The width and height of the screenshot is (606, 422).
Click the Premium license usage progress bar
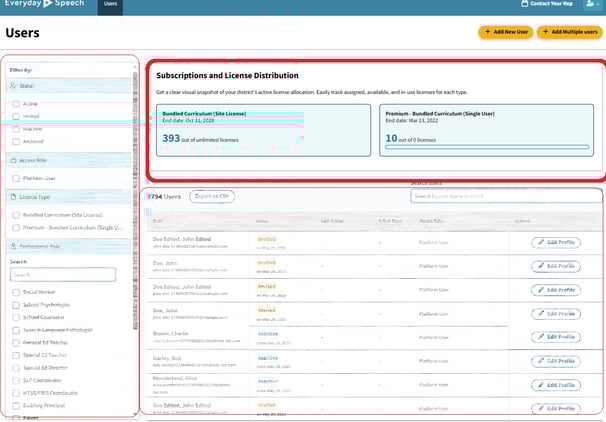[x=487, y=147]
